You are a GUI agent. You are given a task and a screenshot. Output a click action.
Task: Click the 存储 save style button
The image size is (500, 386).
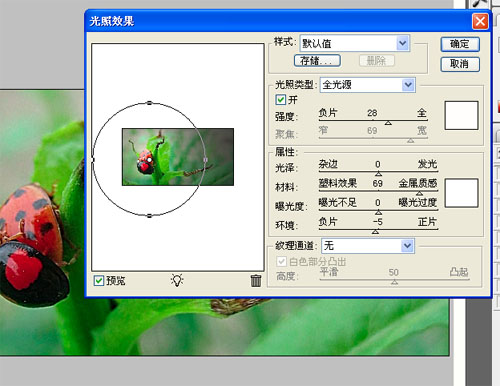(x=317, y=61)
